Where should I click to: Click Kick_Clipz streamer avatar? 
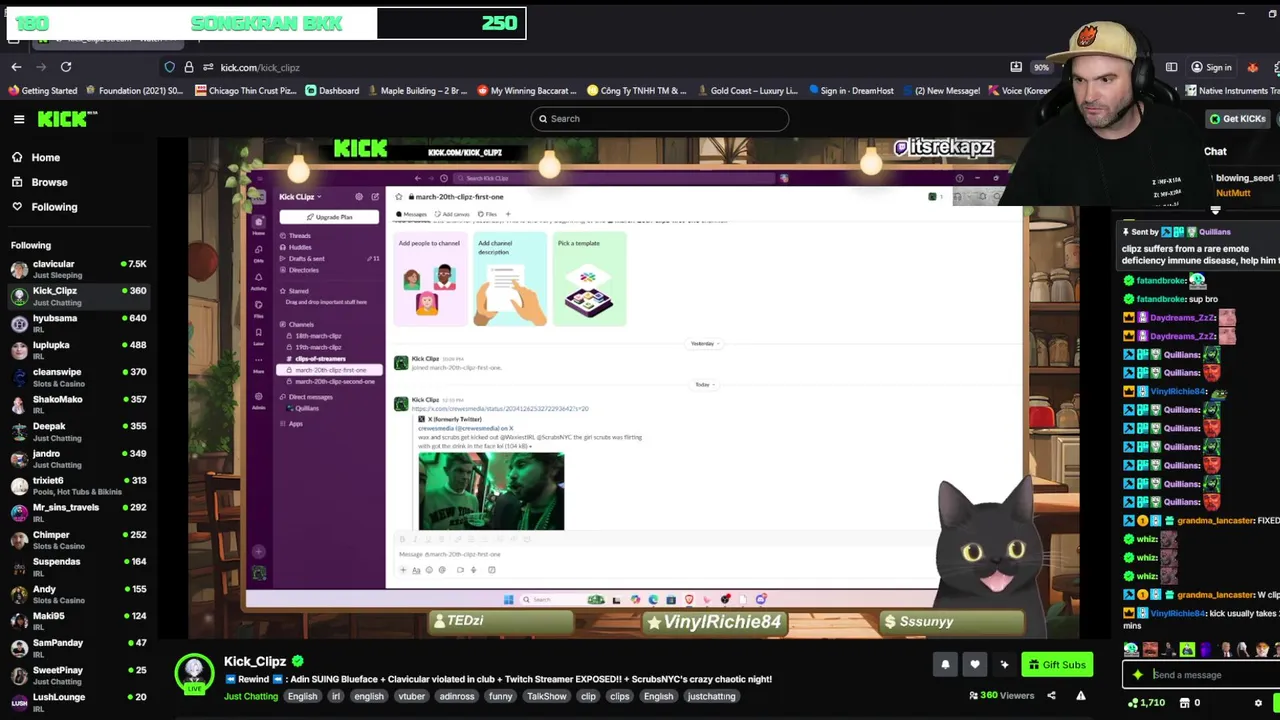[194, 673]
